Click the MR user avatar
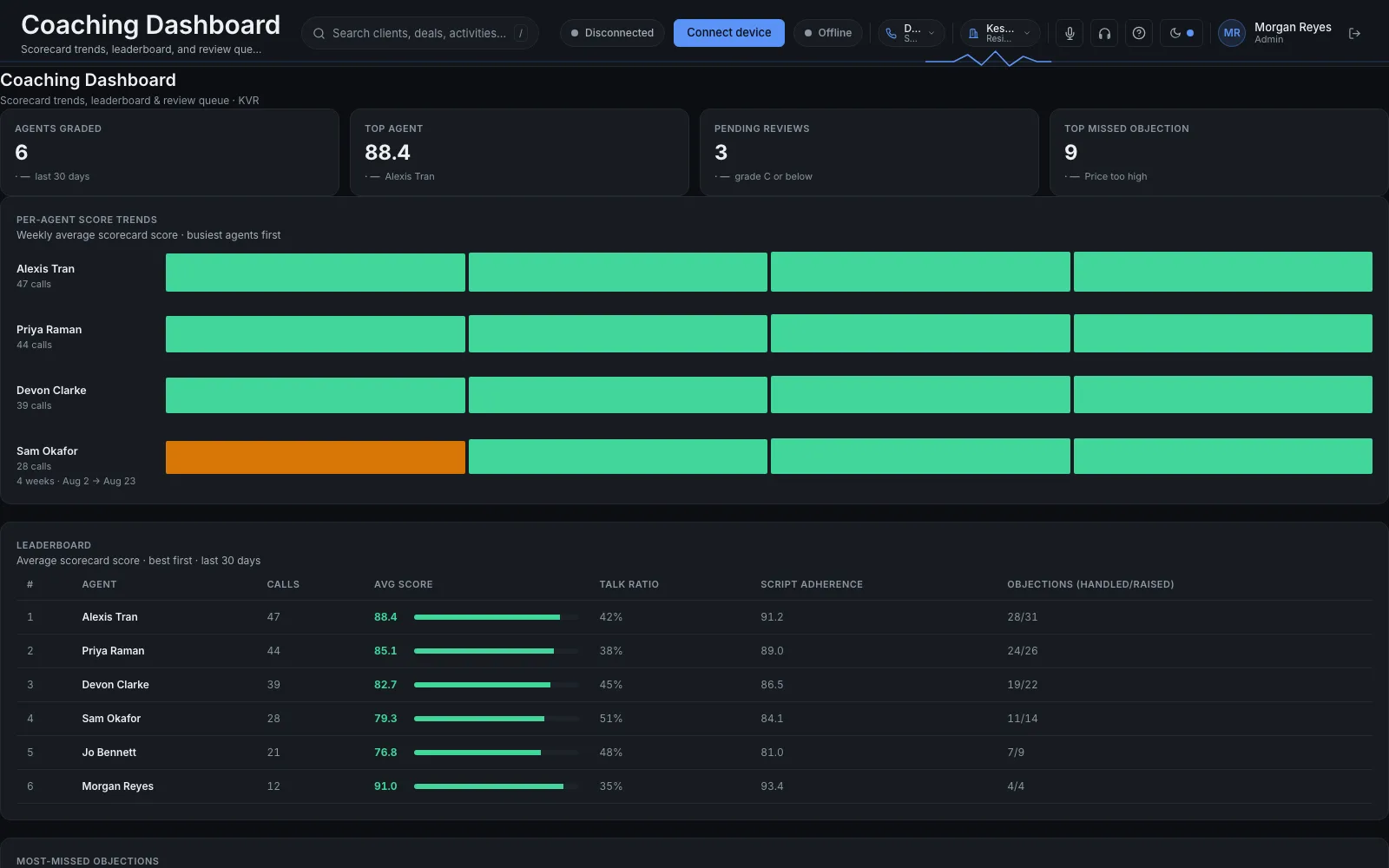Viewport: 1389px width, 868px height. pyautogui.click(x=1232, y=33)
